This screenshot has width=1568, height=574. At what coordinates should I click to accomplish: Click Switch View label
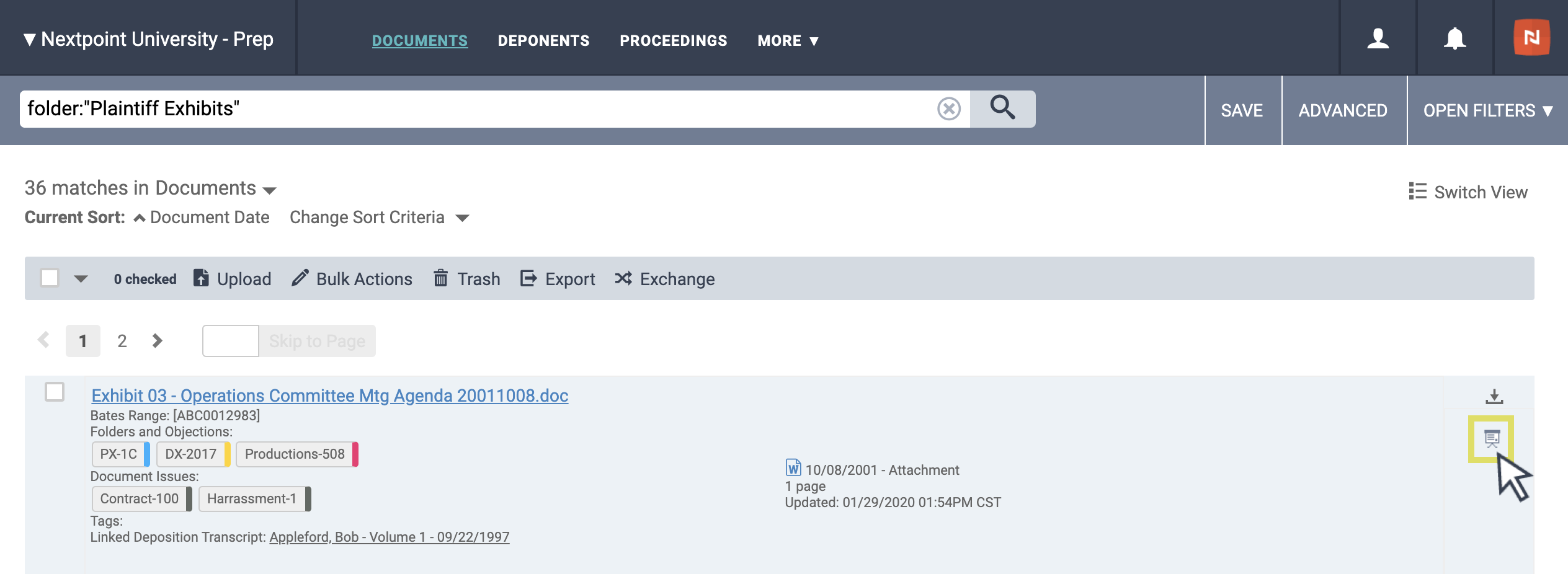[1481, 192]
